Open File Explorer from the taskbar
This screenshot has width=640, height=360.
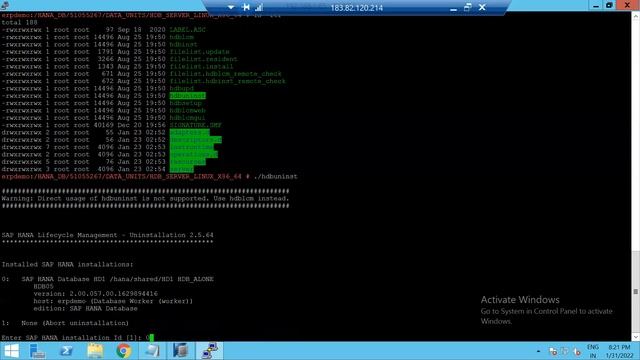[95, 351]
